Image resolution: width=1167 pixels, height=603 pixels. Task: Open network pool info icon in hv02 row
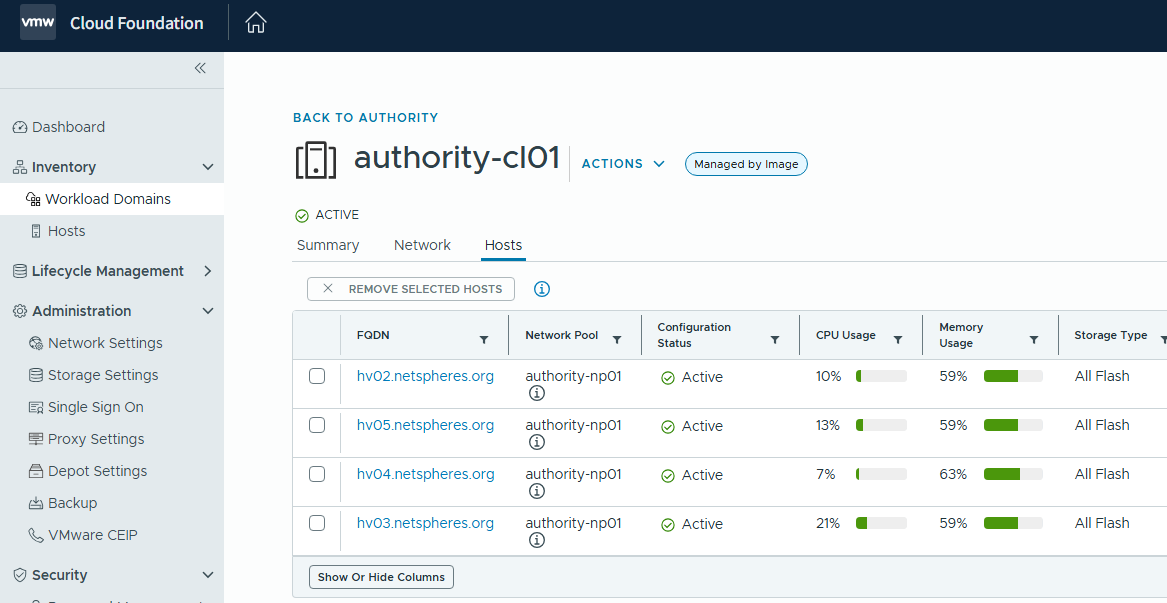pos(536,393)
